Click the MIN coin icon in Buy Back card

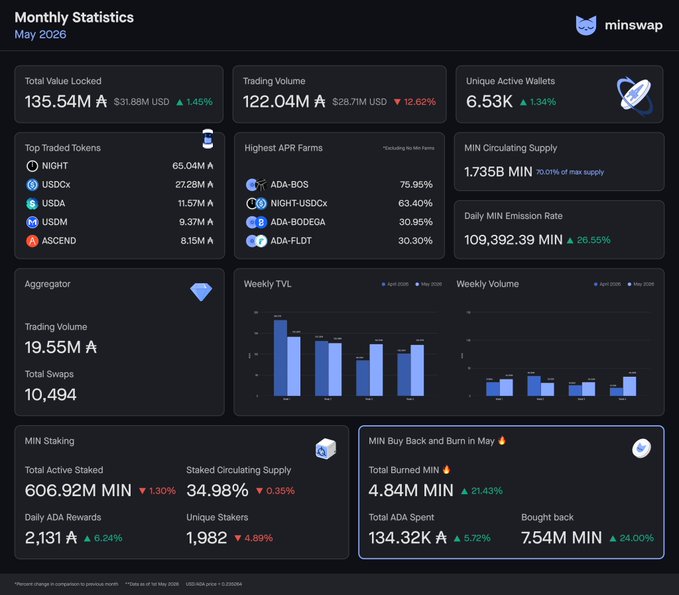(x=641, y=448)
